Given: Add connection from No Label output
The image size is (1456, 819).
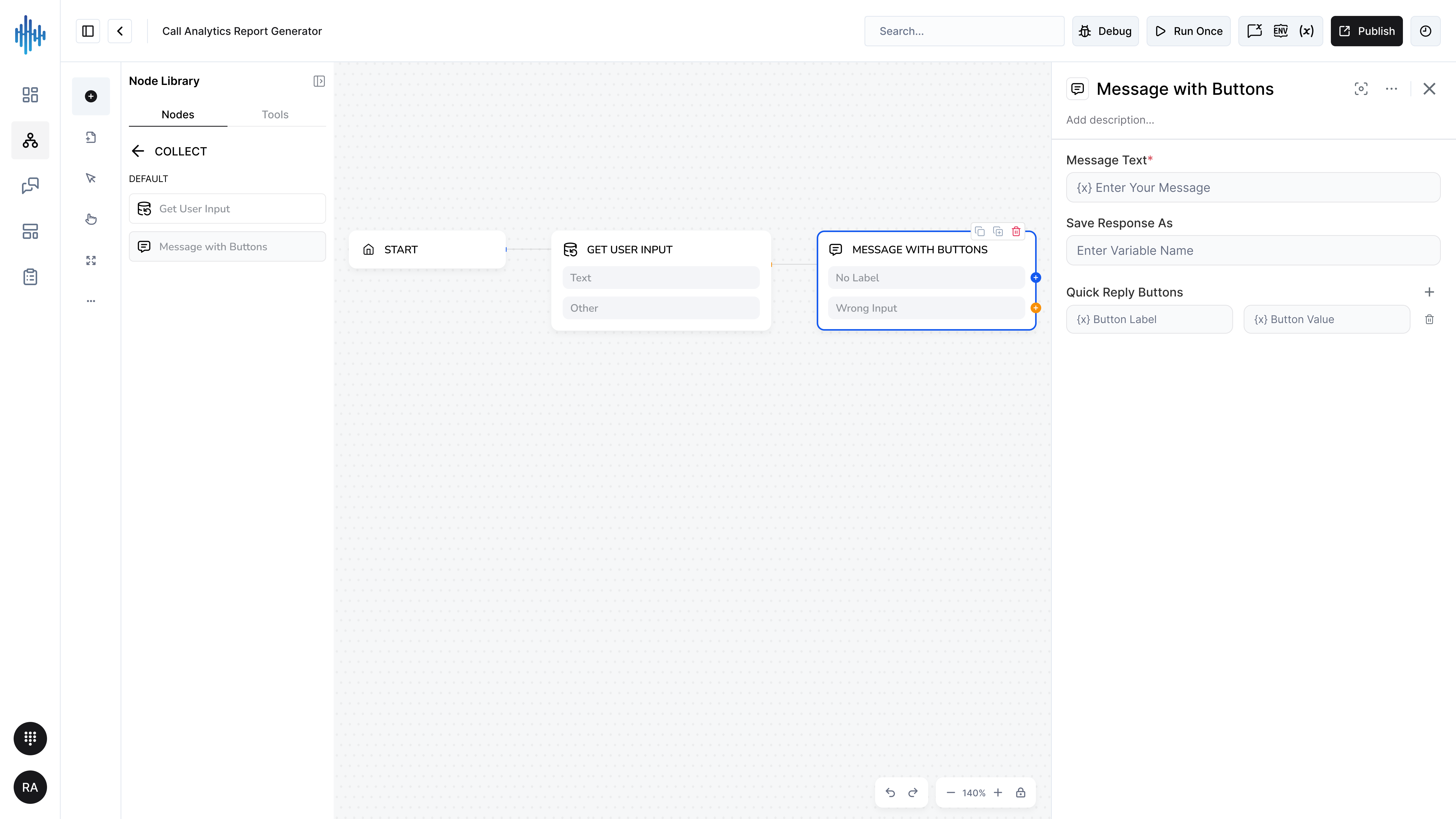Looking at the screenshot, I should click(x=1035, y=278).
